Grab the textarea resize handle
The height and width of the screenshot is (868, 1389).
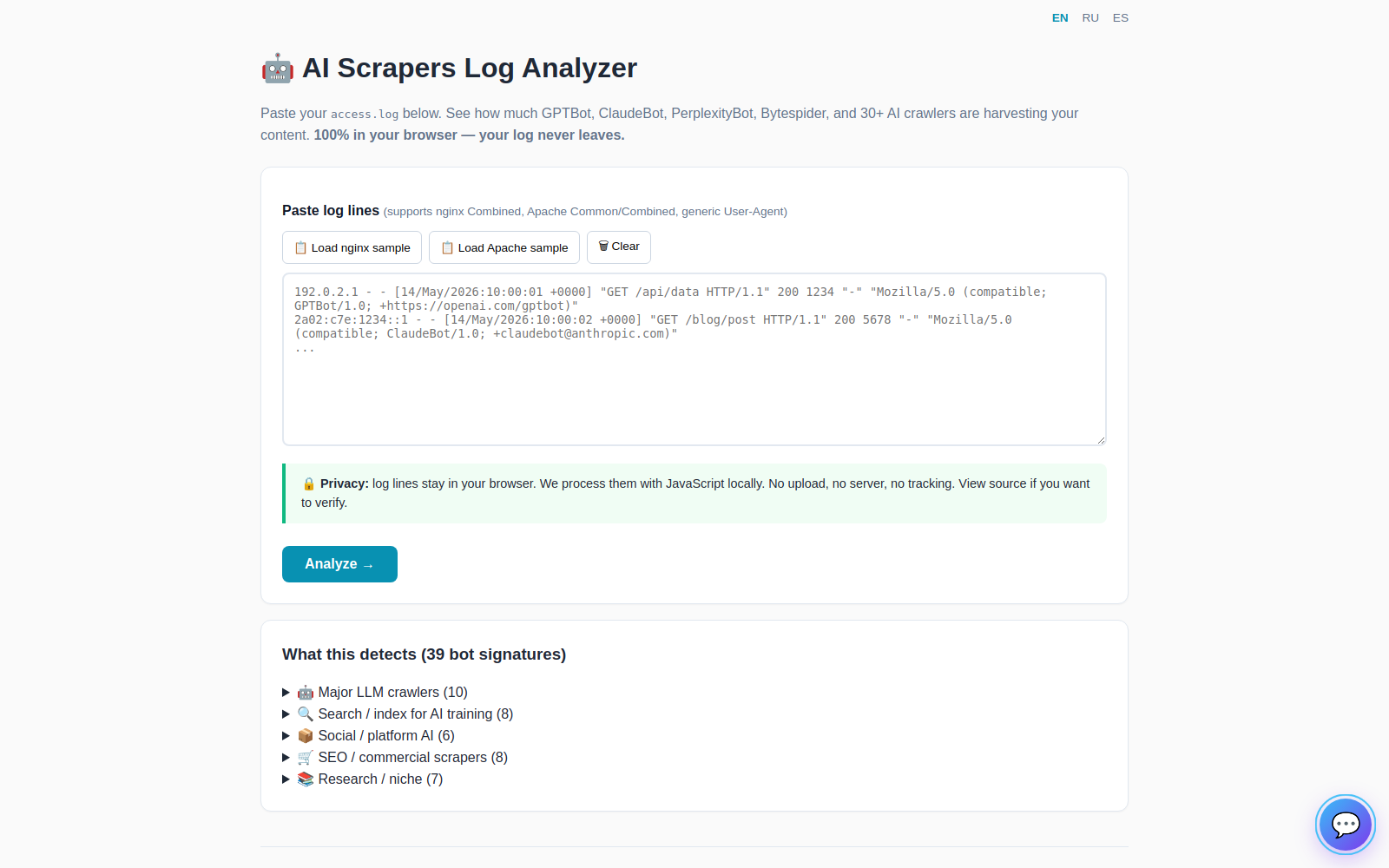(x=1101, y=440)
